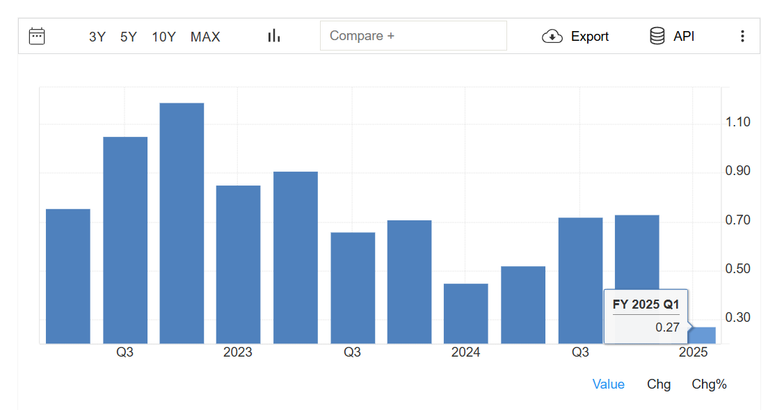Click the Export cloud download icon

(552, 36)
